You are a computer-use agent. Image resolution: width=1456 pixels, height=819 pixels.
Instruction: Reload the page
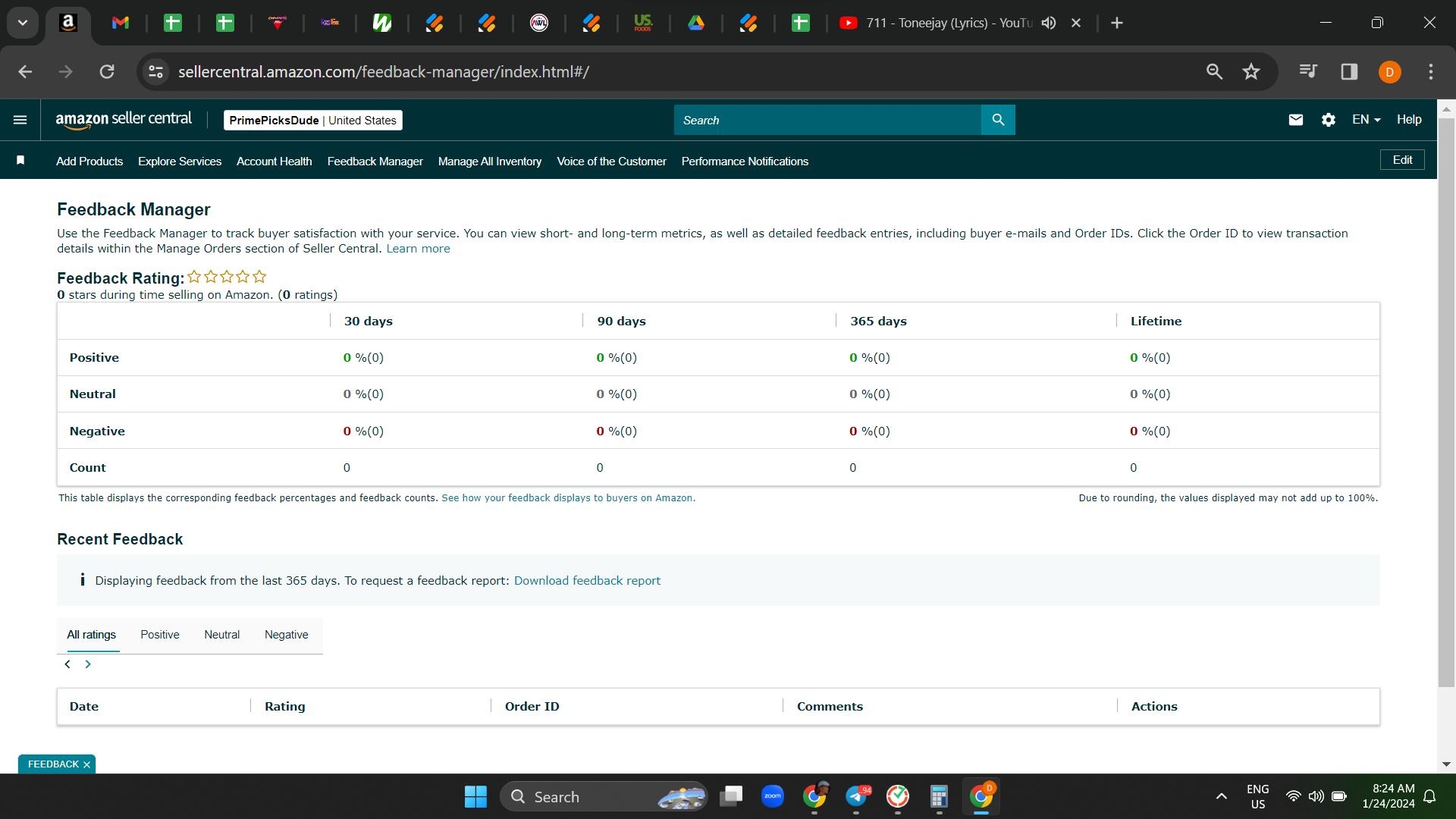(107, 71)
